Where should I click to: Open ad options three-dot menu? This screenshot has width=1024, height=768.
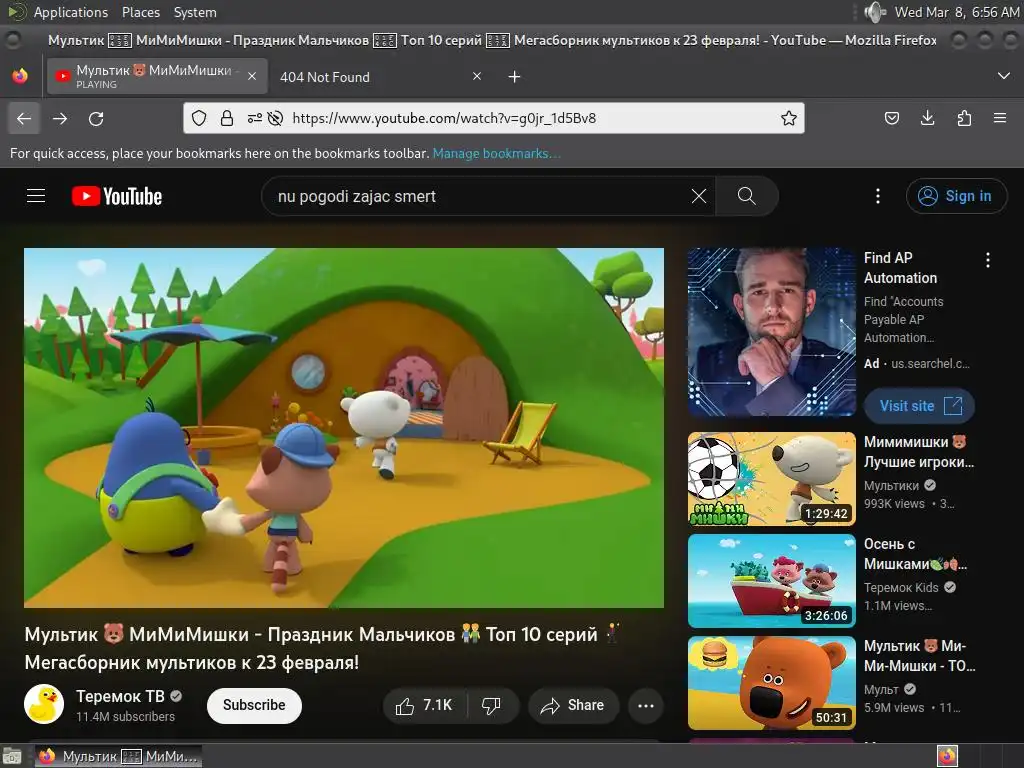(987, 260)
